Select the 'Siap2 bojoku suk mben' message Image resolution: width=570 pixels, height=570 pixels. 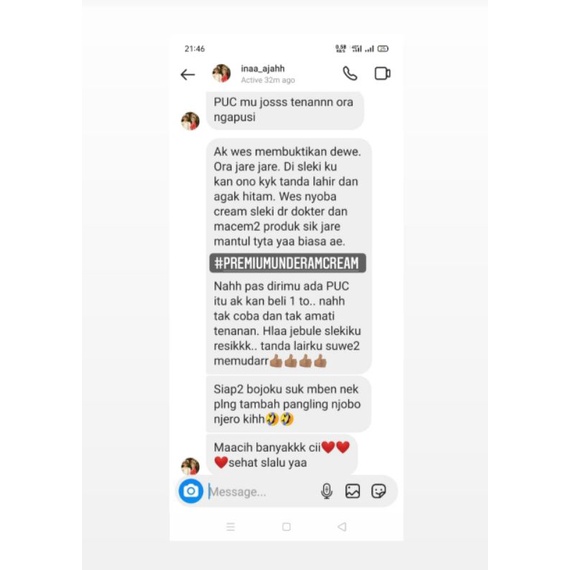pyautogui.click(x=289, y=404)
